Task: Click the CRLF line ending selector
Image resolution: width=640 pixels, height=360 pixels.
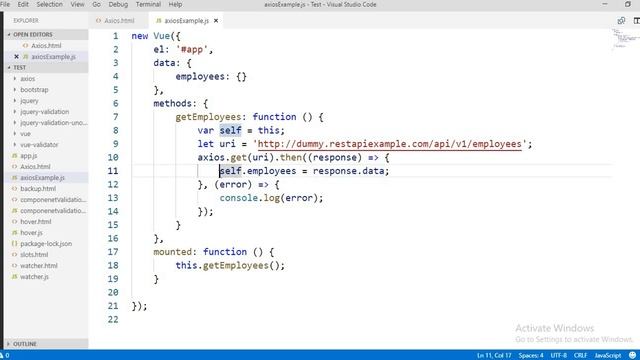Action: (580, 356)
